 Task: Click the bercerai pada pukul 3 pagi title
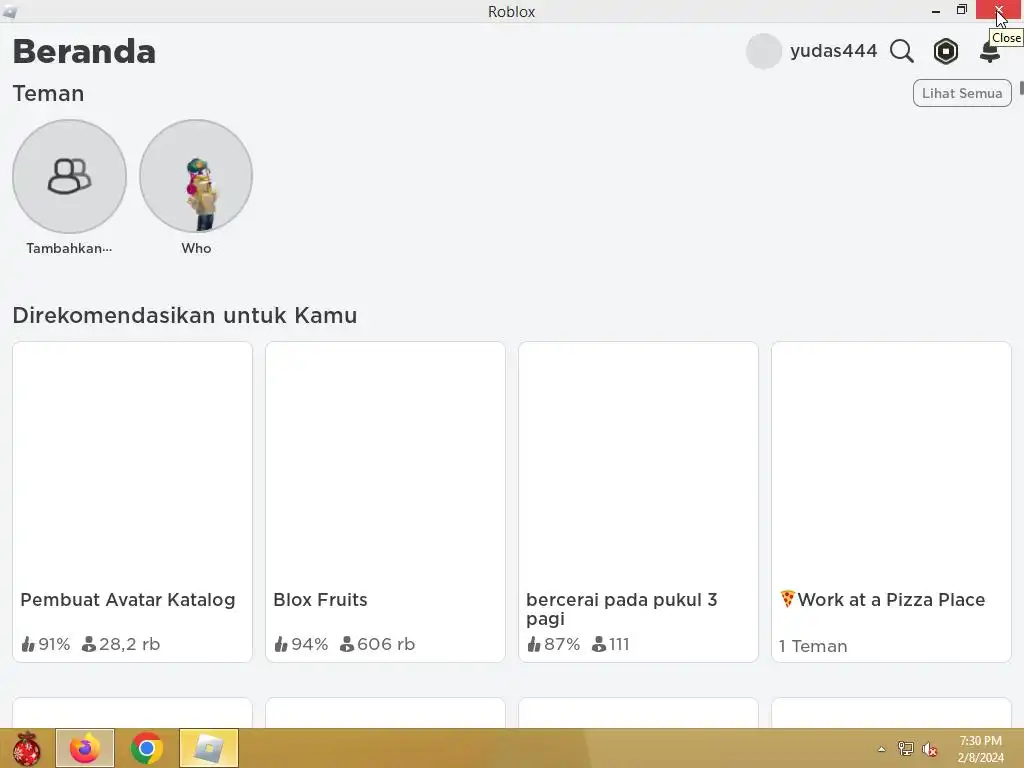(x=621, y=609)
